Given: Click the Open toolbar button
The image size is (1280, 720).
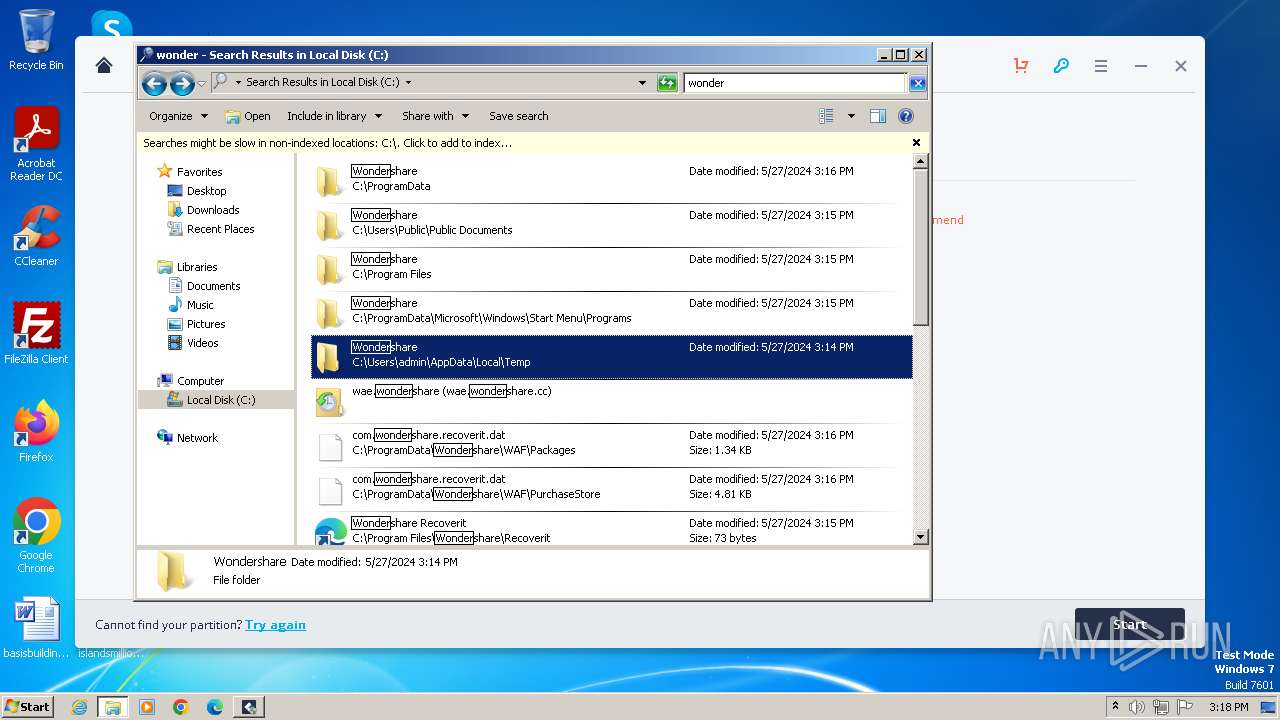Looking at the screenshot, I should (x=248, y=116).
